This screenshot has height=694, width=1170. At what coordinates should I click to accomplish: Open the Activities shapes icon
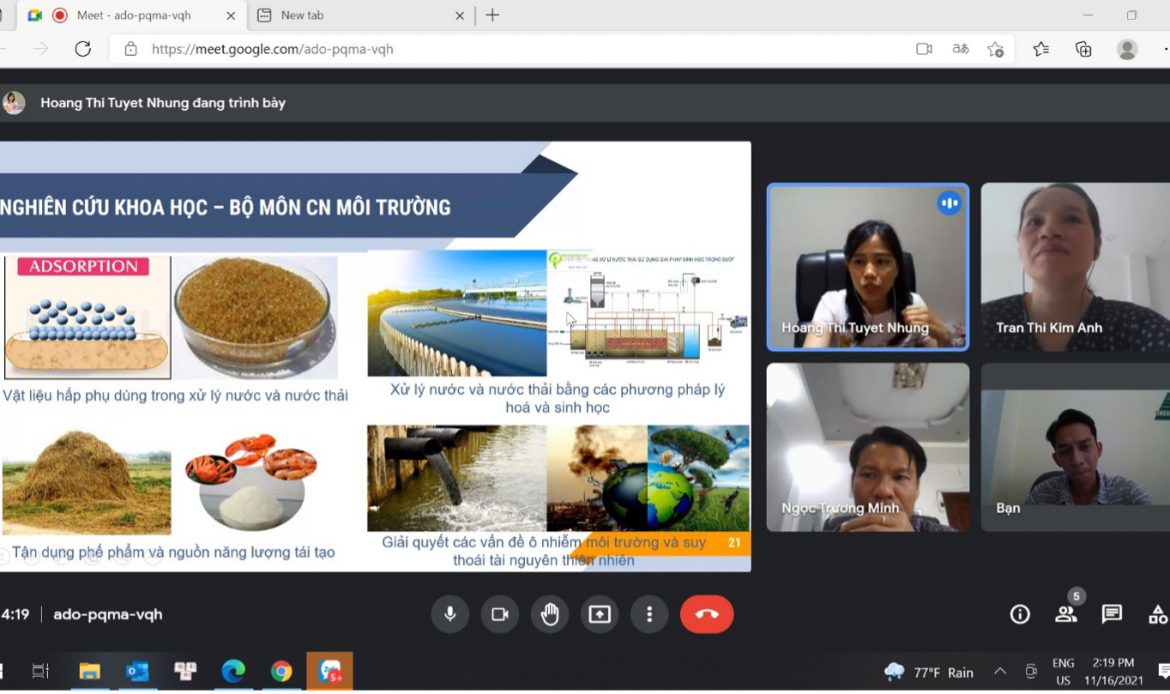pyautogui.click(x=1158, y=614)
